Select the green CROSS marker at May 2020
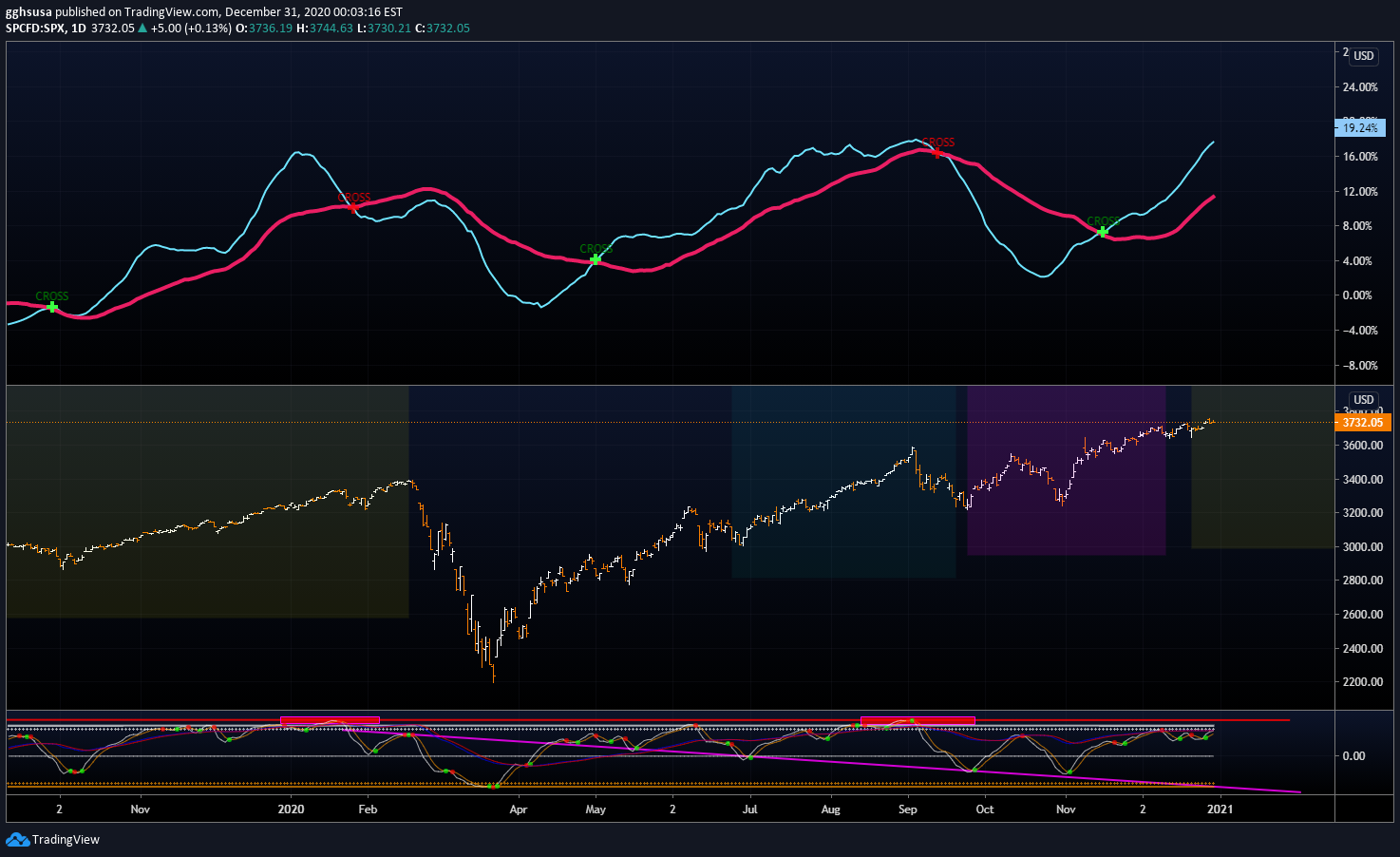This screenshot has width=1400, height=857. [x=596, y=259]
